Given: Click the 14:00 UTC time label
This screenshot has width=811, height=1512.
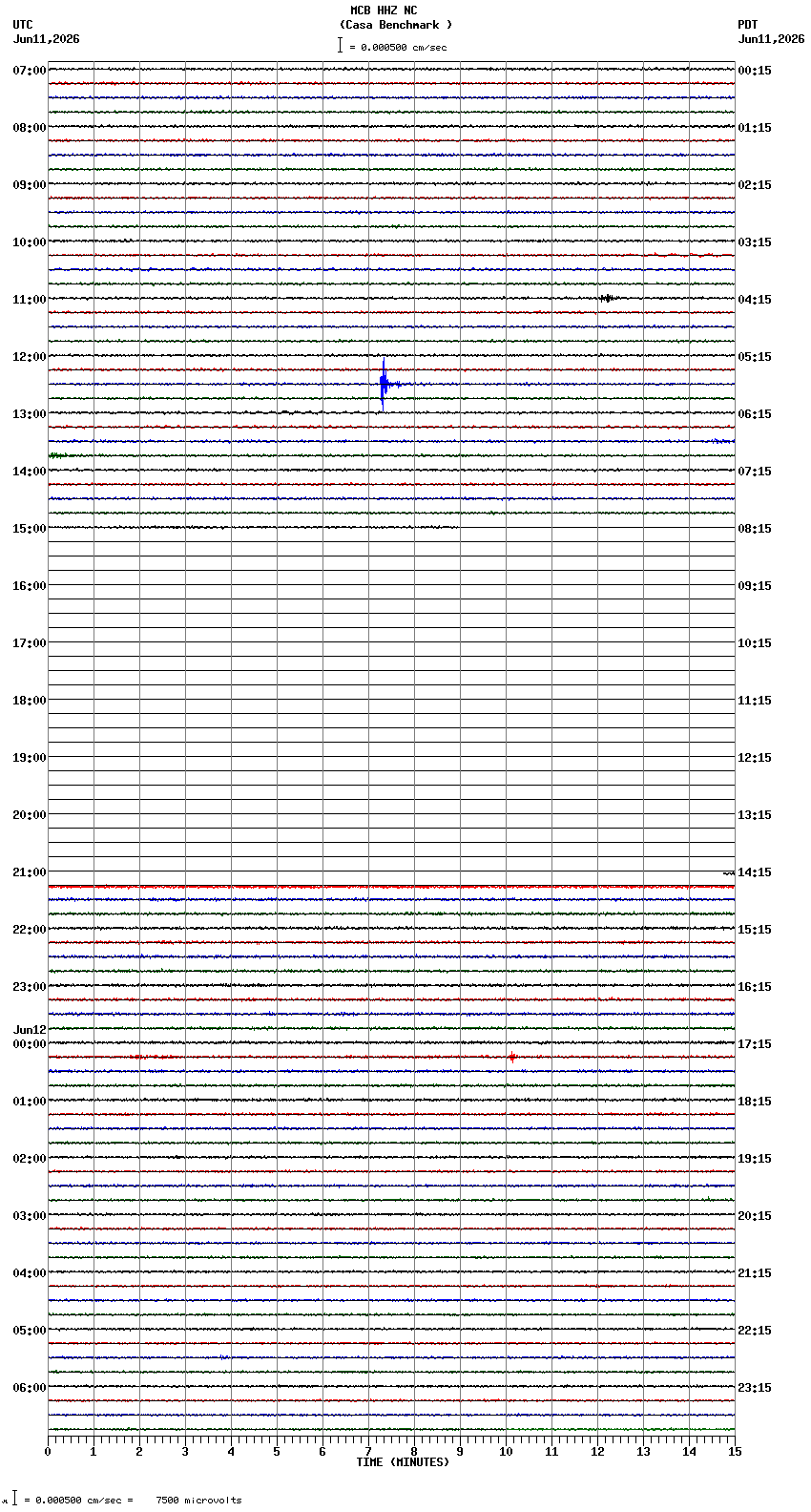Looking at the screenshot, I should click(x=30, y=472).
